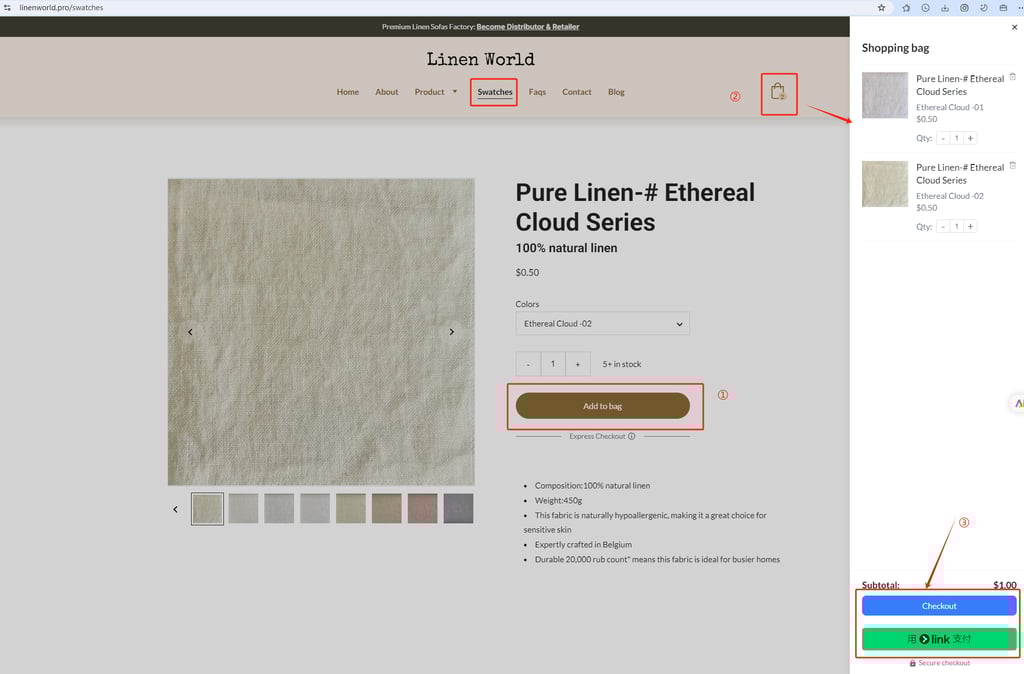Open the browser downloads icon
The width and height of the screenshot is (1024, 674).
point(945,8)
